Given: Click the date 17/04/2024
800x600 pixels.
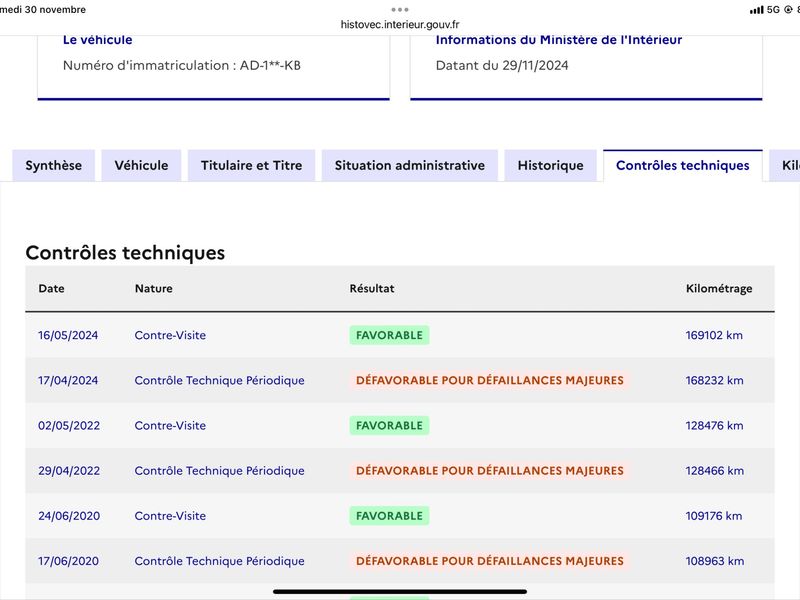Looking at the screenshot, I should [68, 380].
